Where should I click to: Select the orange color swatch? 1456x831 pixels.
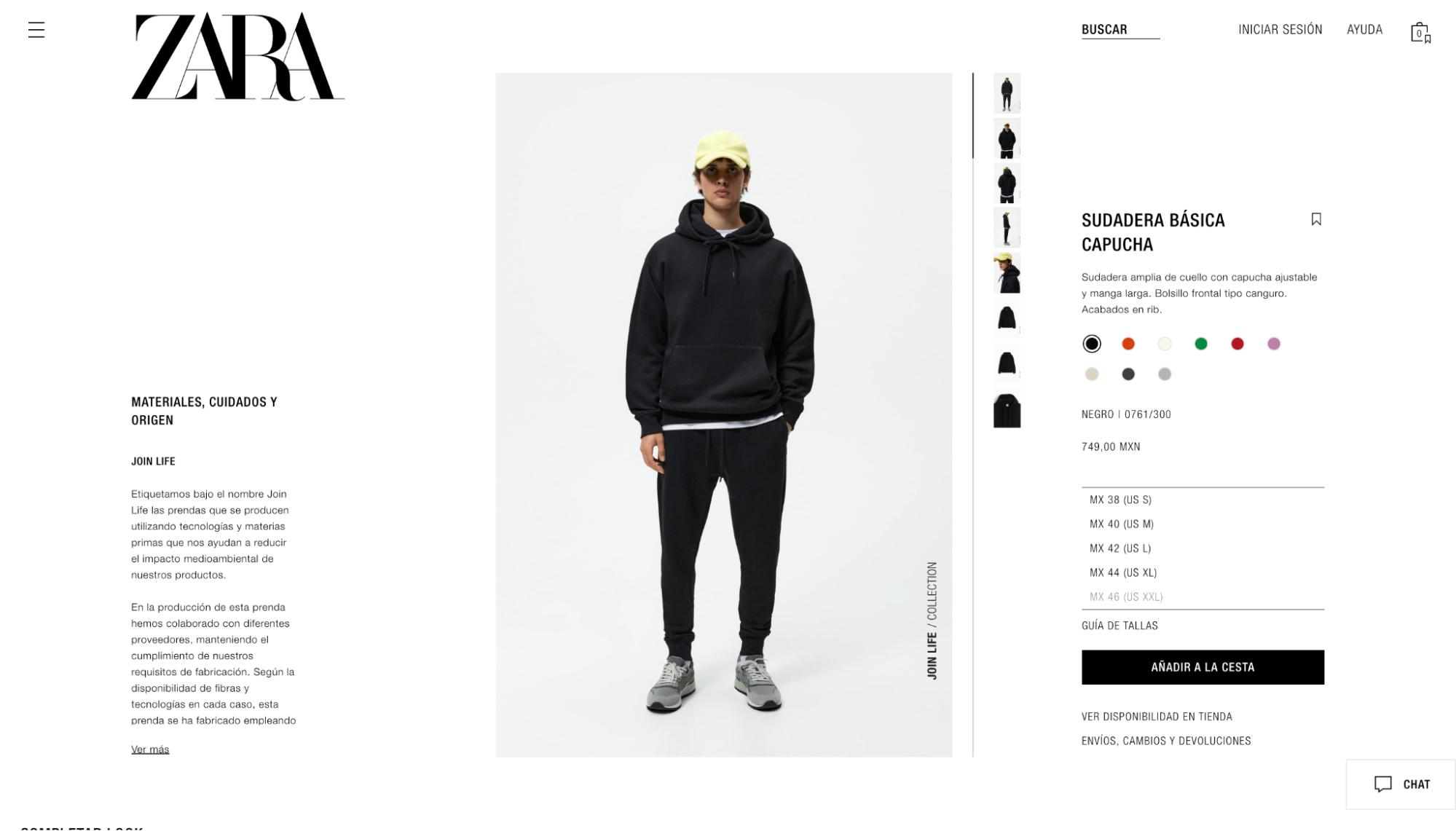pos(1128,344)
